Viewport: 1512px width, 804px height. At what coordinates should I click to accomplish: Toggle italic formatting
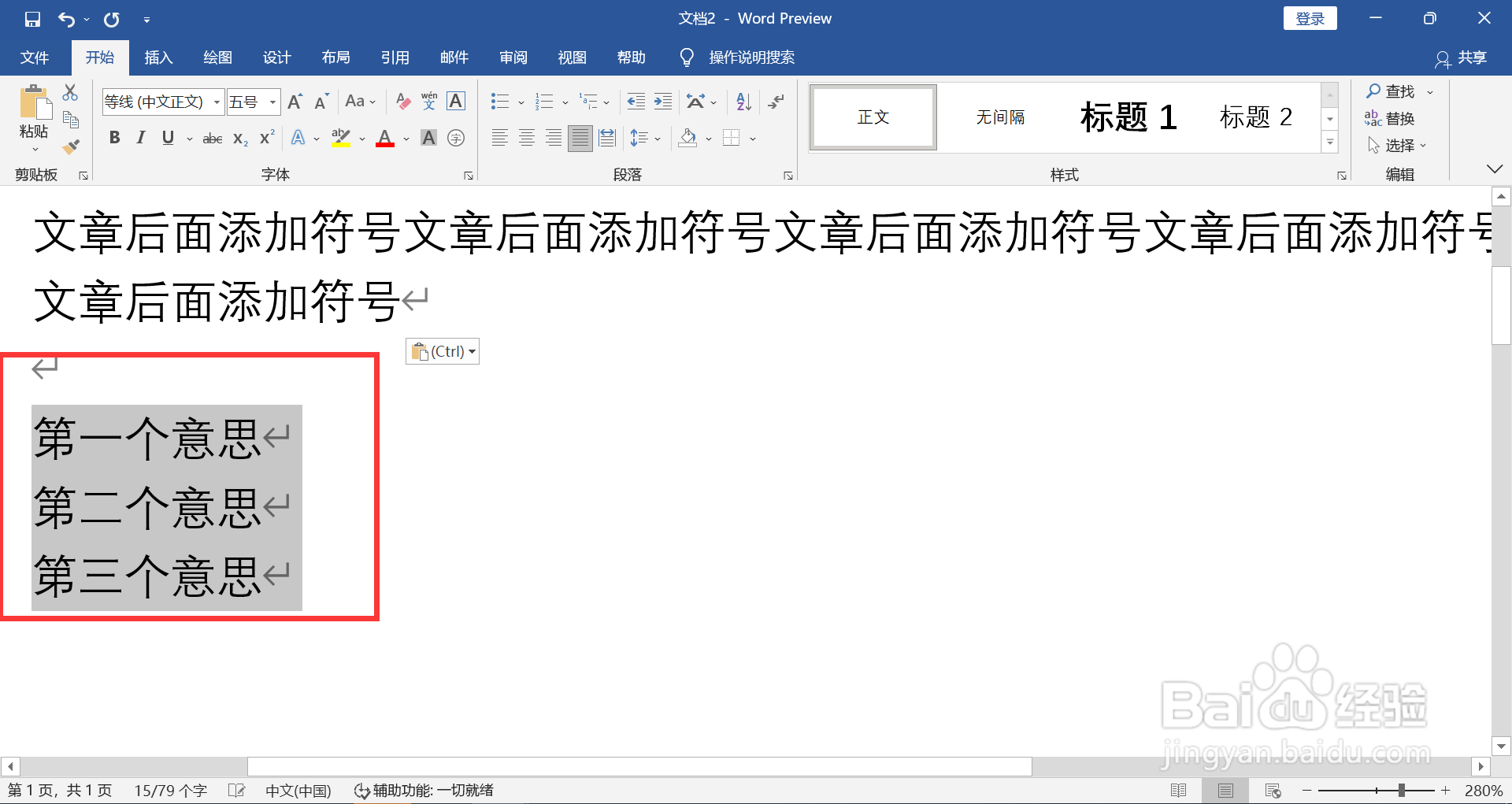pos(141,139)
